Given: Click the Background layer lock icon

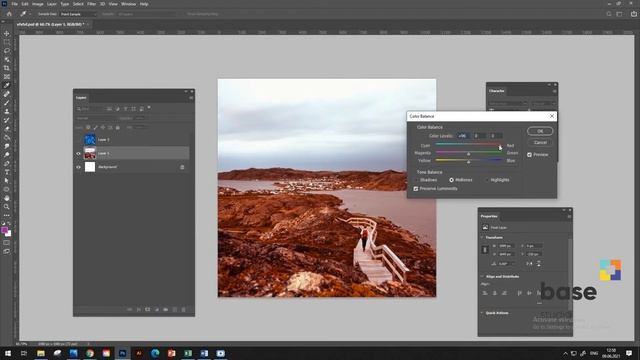Looking at the screenshot, I should click(182, 167).
